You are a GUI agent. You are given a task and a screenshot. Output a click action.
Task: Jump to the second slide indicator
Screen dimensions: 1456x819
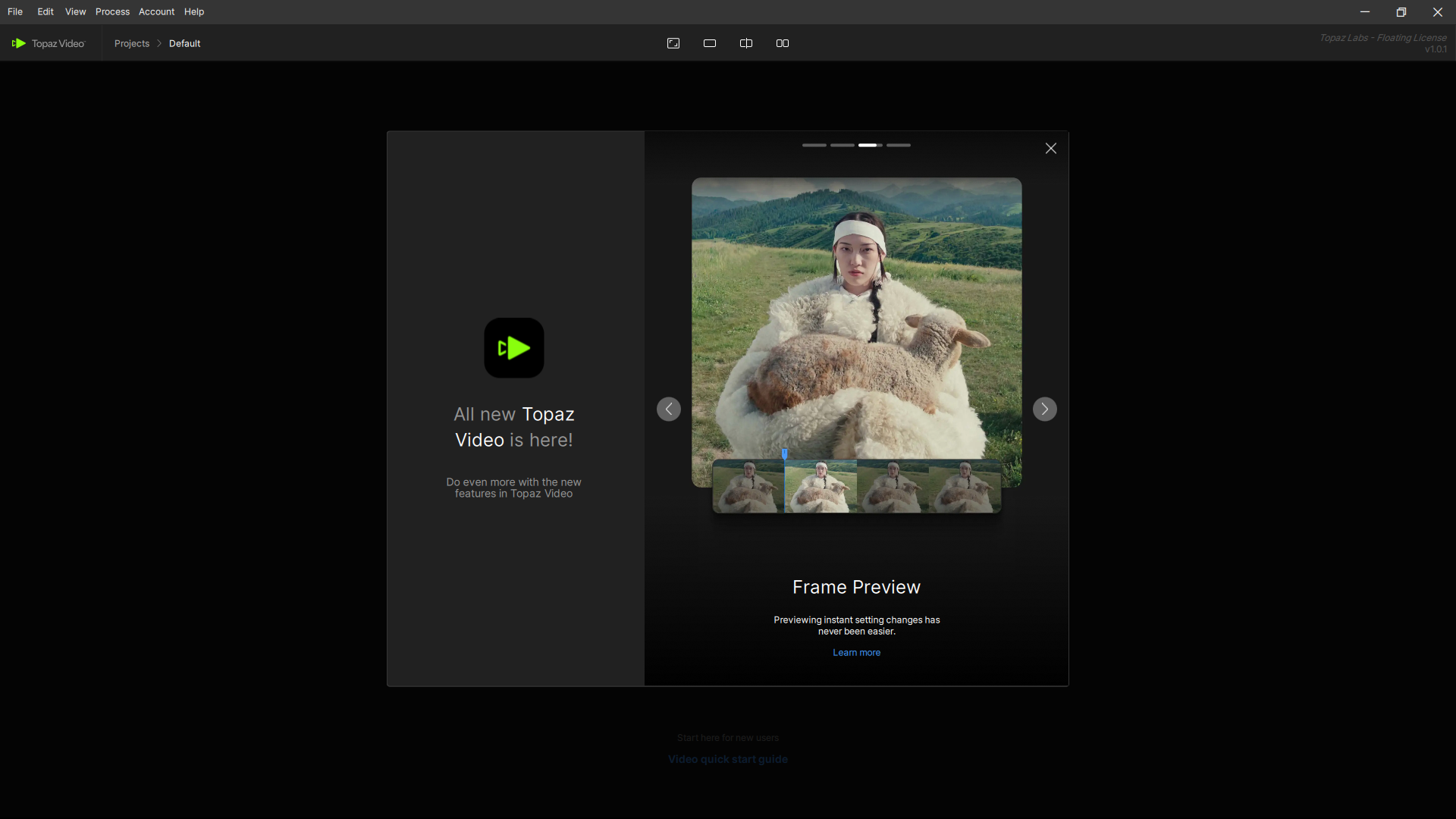click(x=842, y=145)
